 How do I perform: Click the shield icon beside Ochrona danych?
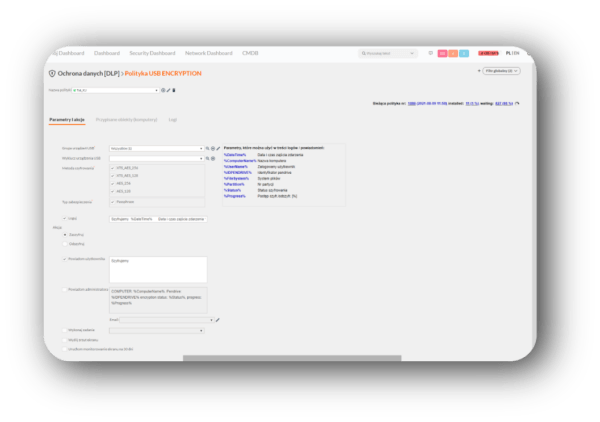[52, 73]
